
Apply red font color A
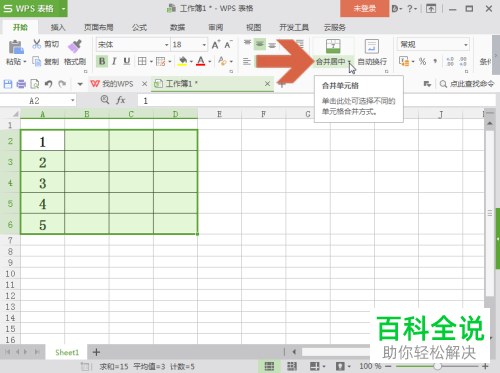coord(200,61)
